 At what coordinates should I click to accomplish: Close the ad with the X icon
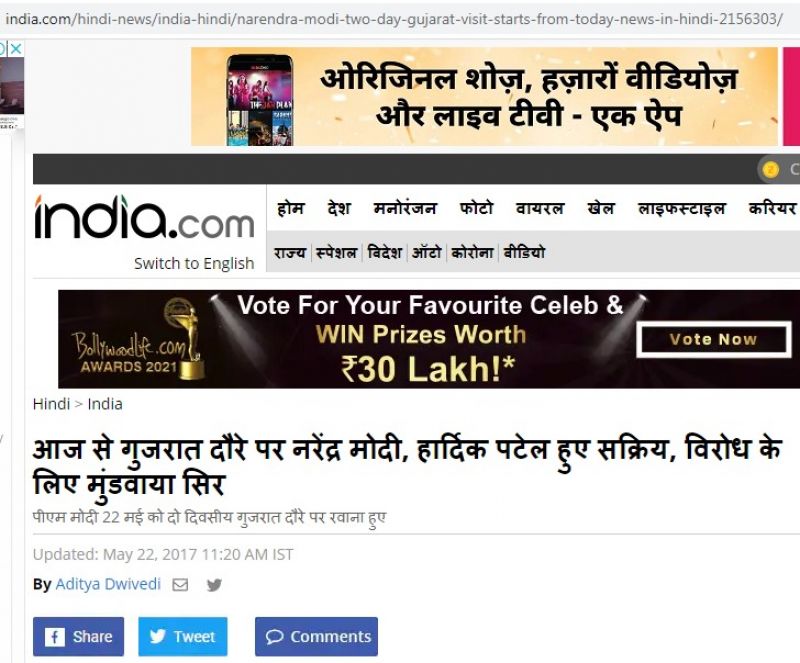coord(16,49)
